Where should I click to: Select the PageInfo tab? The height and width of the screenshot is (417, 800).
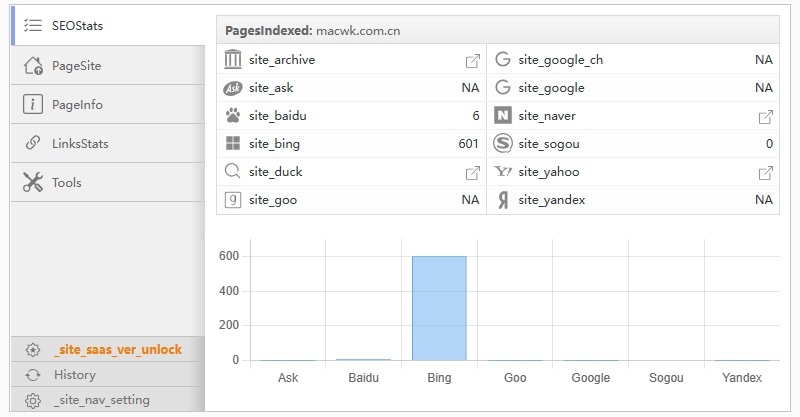pos(77,105)
